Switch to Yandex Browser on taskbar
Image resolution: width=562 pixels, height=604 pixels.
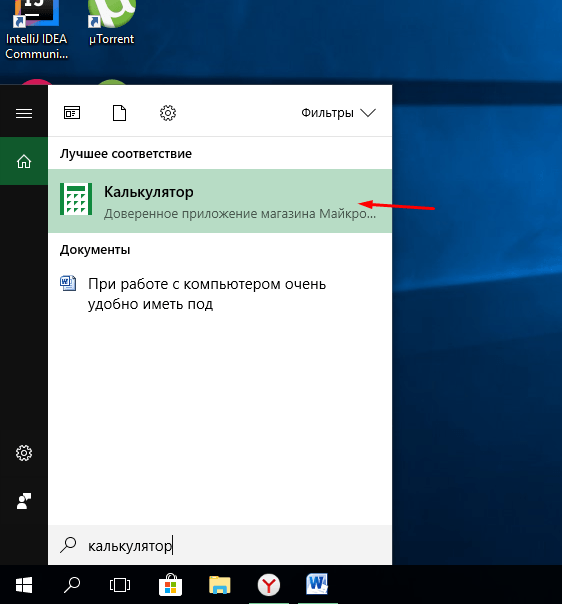tap(269, 585)
